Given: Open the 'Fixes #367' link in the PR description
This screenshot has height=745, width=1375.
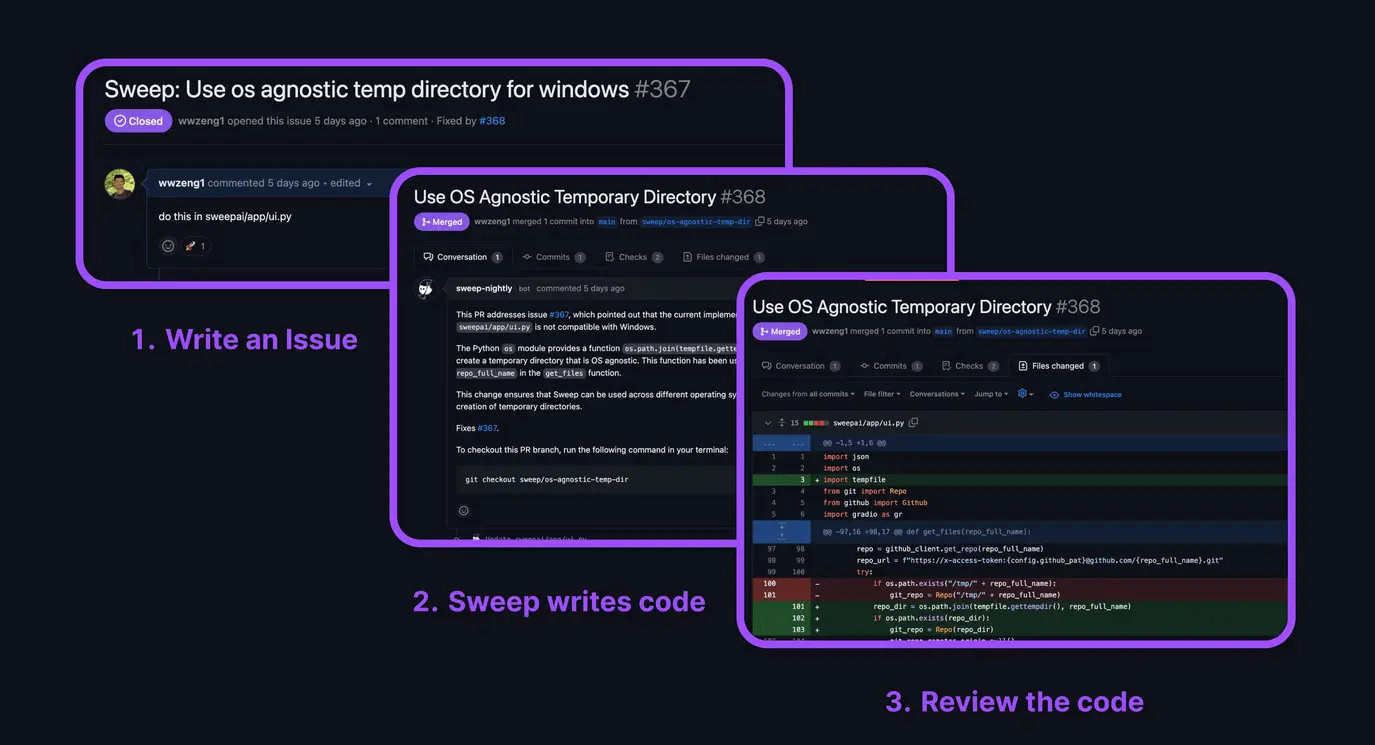Looking at the screenshot, I should click(487, 428).
